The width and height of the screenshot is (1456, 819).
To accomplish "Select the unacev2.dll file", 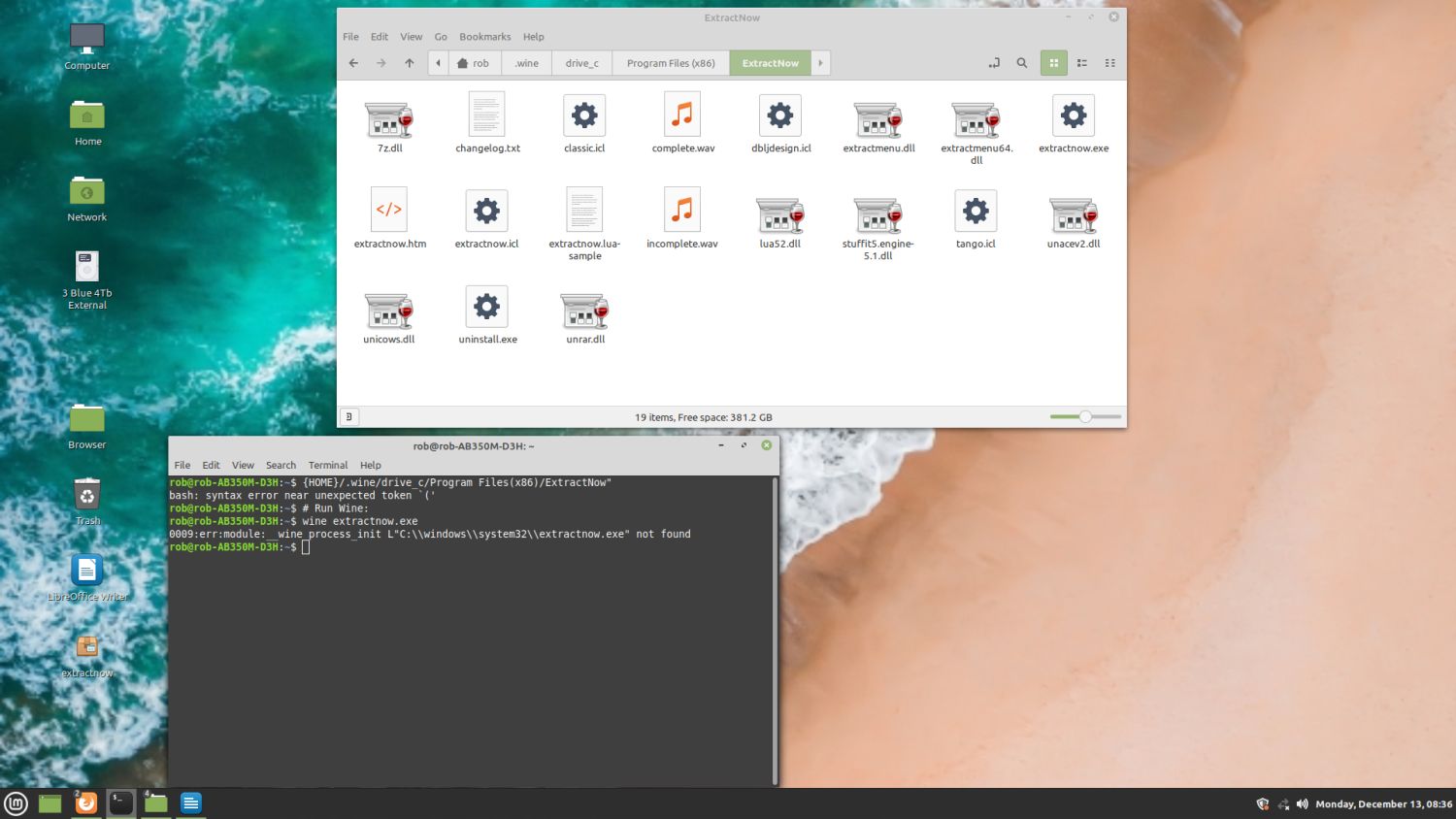I will [1074, 214].
